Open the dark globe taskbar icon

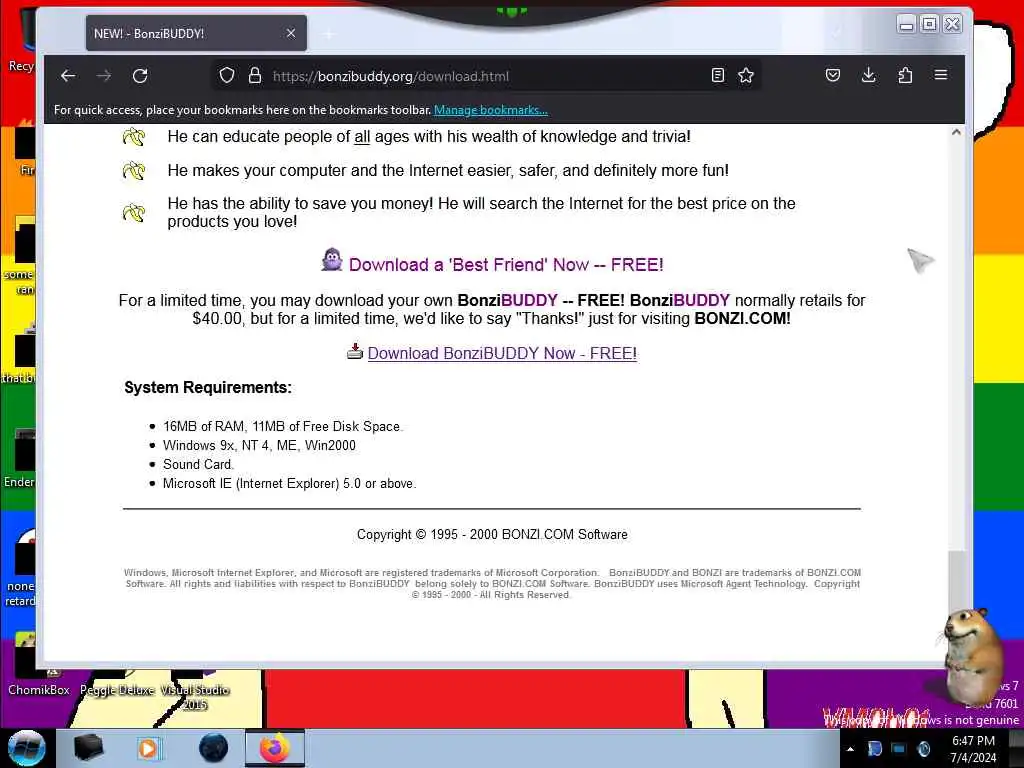coord(213,748)
